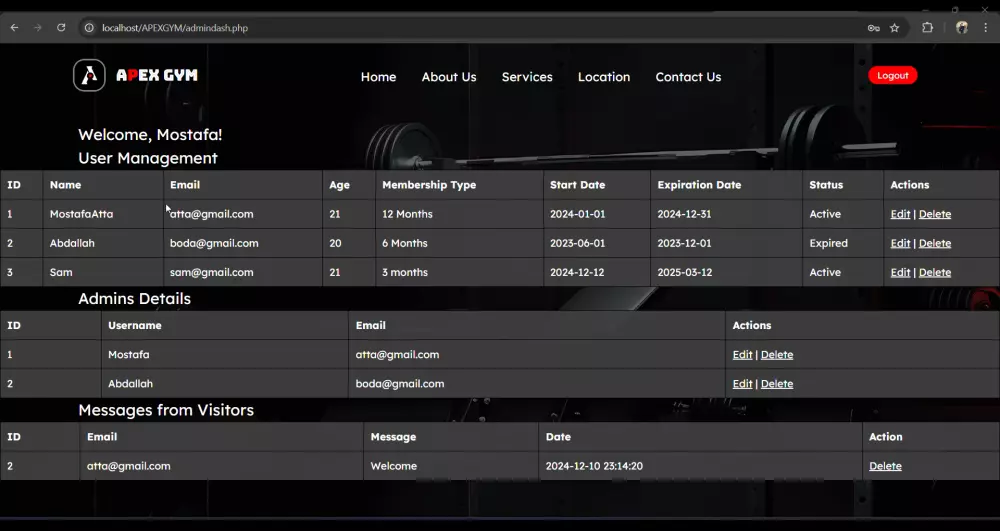1000x531 pixels.
Task: Click the address bar URL
Action: pos(175,28)
